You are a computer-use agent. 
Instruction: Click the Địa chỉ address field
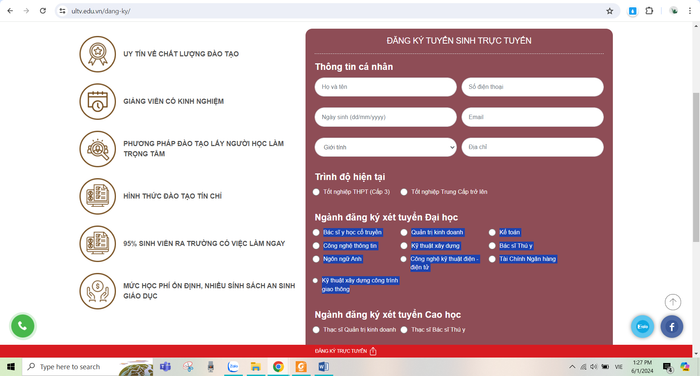(x=533, y=147)
